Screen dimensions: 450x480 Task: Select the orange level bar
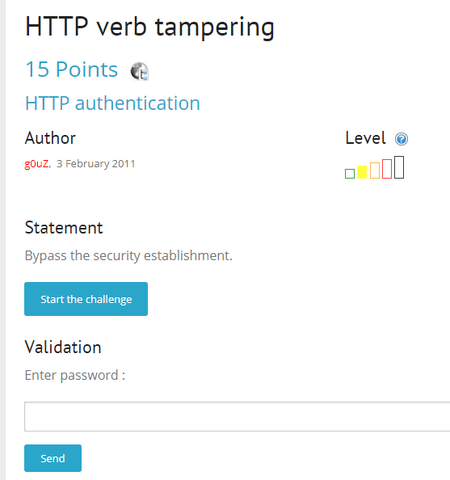pos(375,170)
